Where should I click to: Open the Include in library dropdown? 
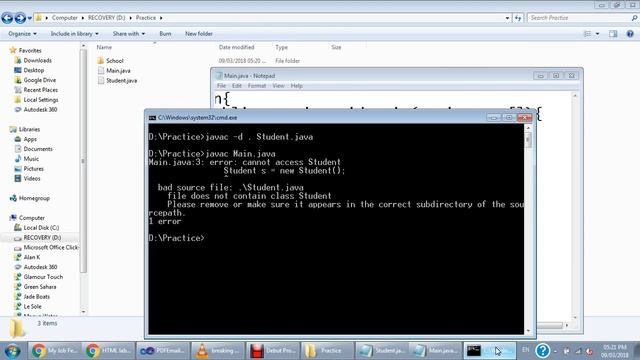[x=74, y=34]
